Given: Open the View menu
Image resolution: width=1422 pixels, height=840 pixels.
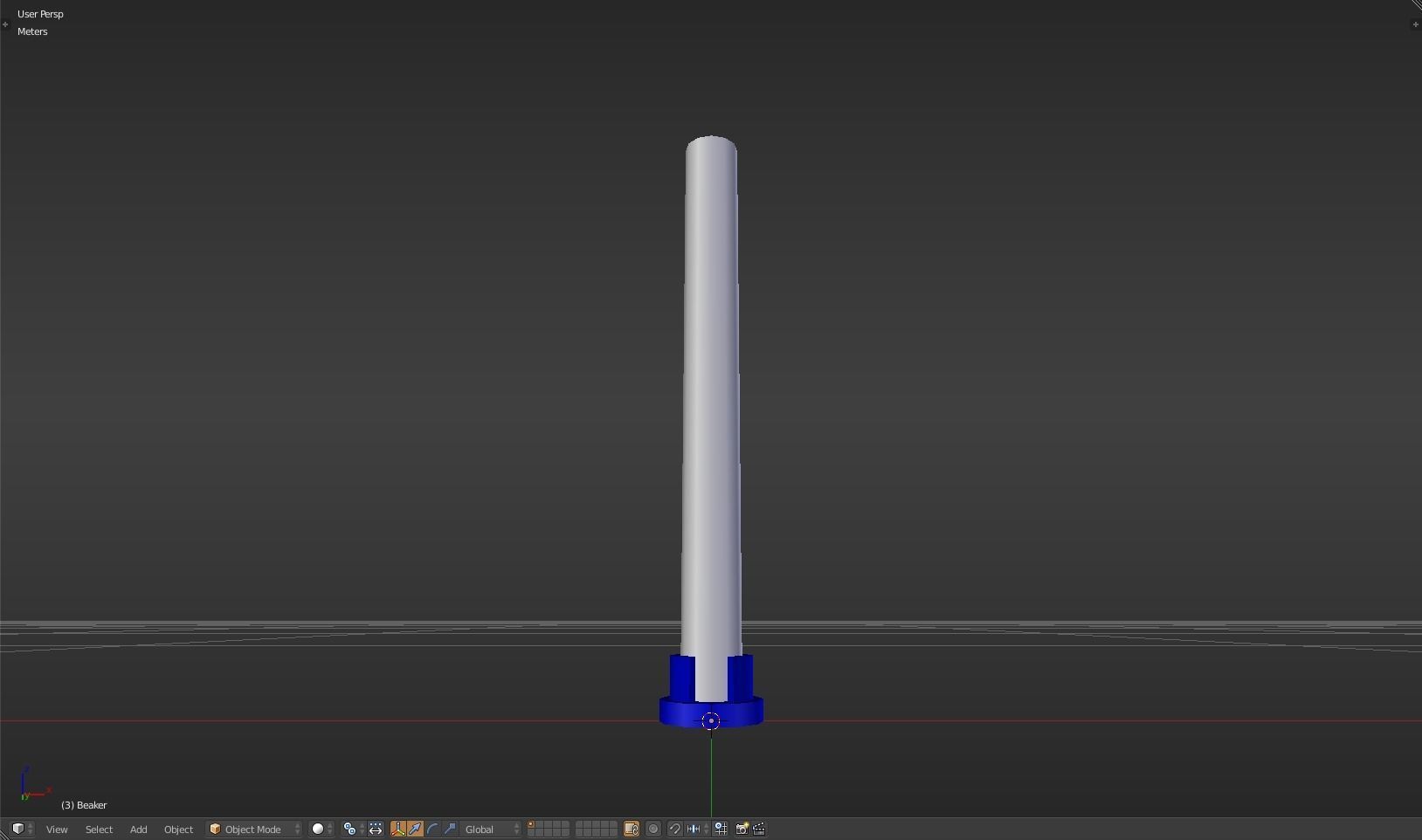Looking at the screenshot, I should (x=57, y=830).
